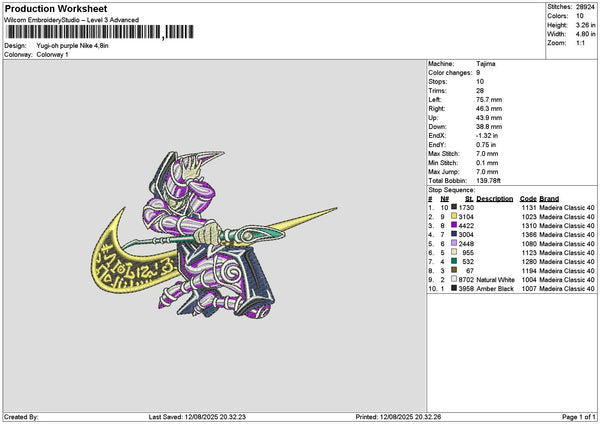This screenshot has height=424, width=600.
Task: Click "Page 1 of 1" in the footer
Action: [578, 417]
